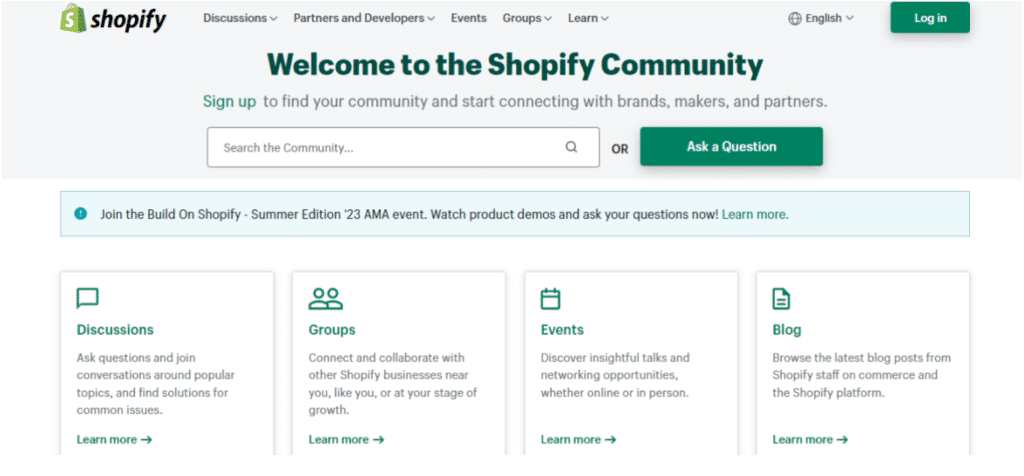
Task: Click Groups card description text
Action: (x=392, y=384)
